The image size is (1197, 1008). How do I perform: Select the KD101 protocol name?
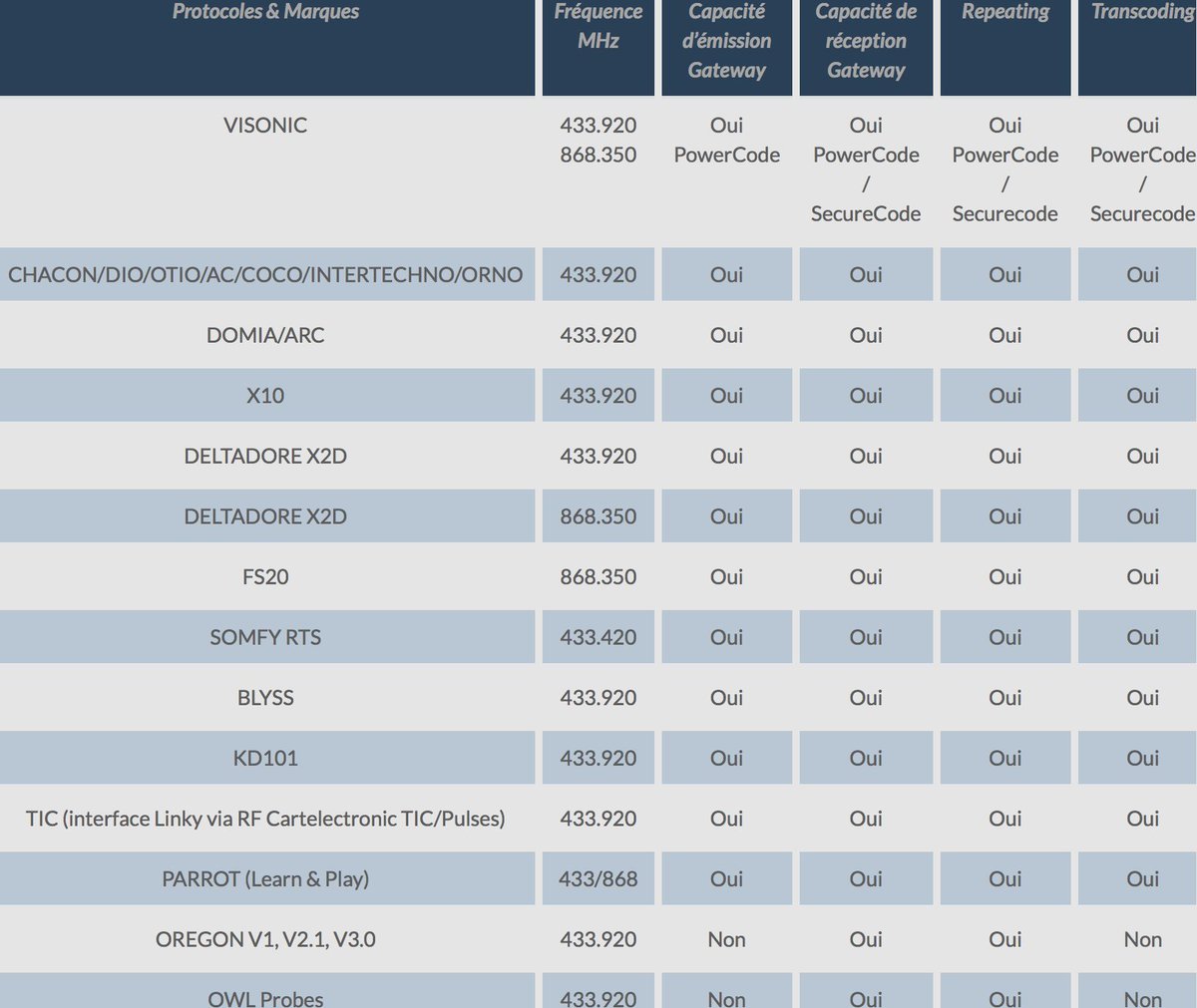pos(265,759)
